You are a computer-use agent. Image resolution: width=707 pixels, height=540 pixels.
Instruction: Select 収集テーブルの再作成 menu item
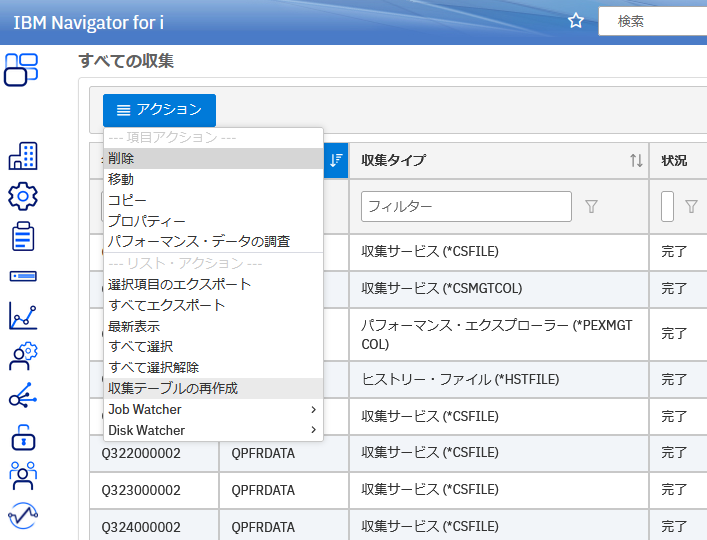click(x=214, y=388)
